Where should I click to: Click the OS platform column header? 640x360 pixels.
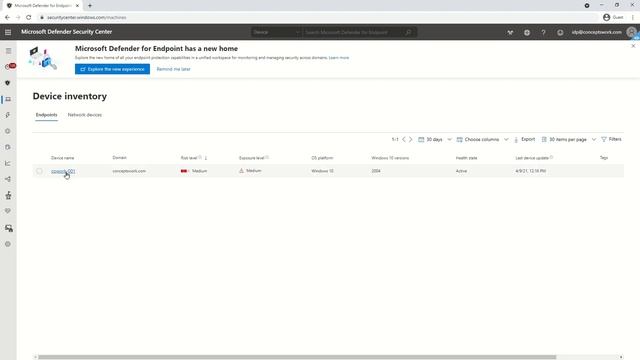[322, 158]
